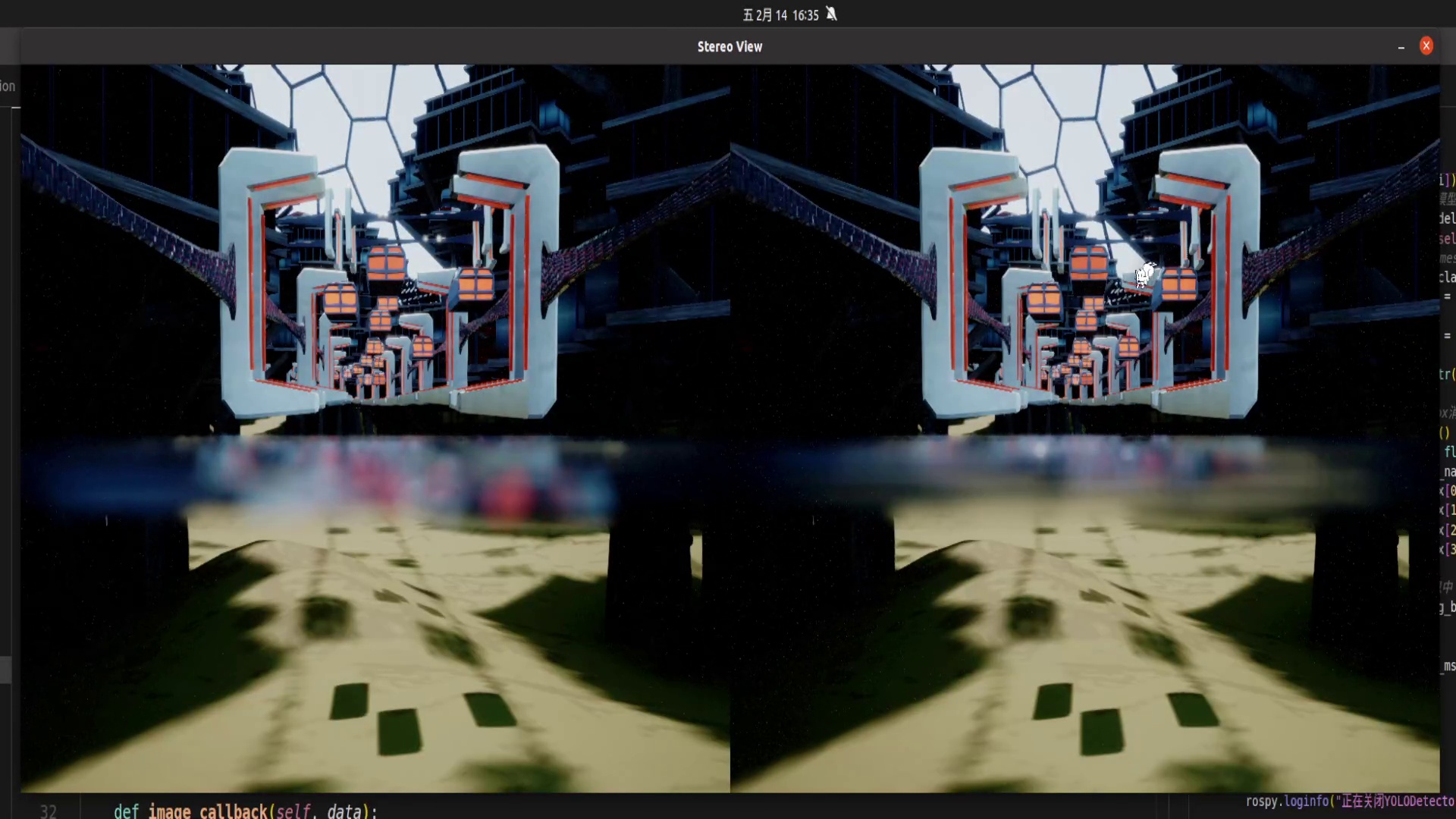Click the truncated 'ion' panel label on left
This screenshot has width=1456, height=819.
8,86
